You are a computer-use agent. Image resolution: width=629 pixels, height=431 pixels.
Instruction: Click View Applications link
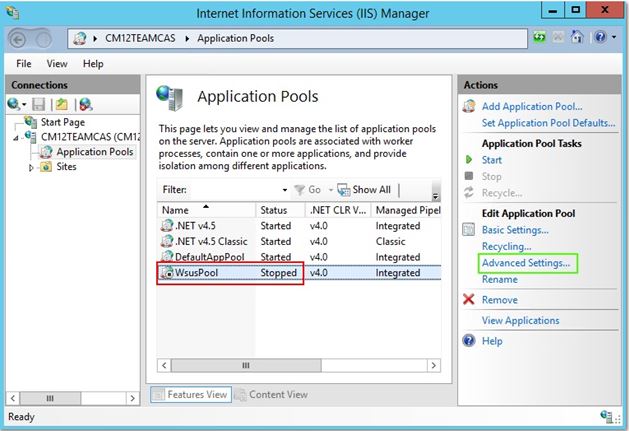[x=520, y=320]
